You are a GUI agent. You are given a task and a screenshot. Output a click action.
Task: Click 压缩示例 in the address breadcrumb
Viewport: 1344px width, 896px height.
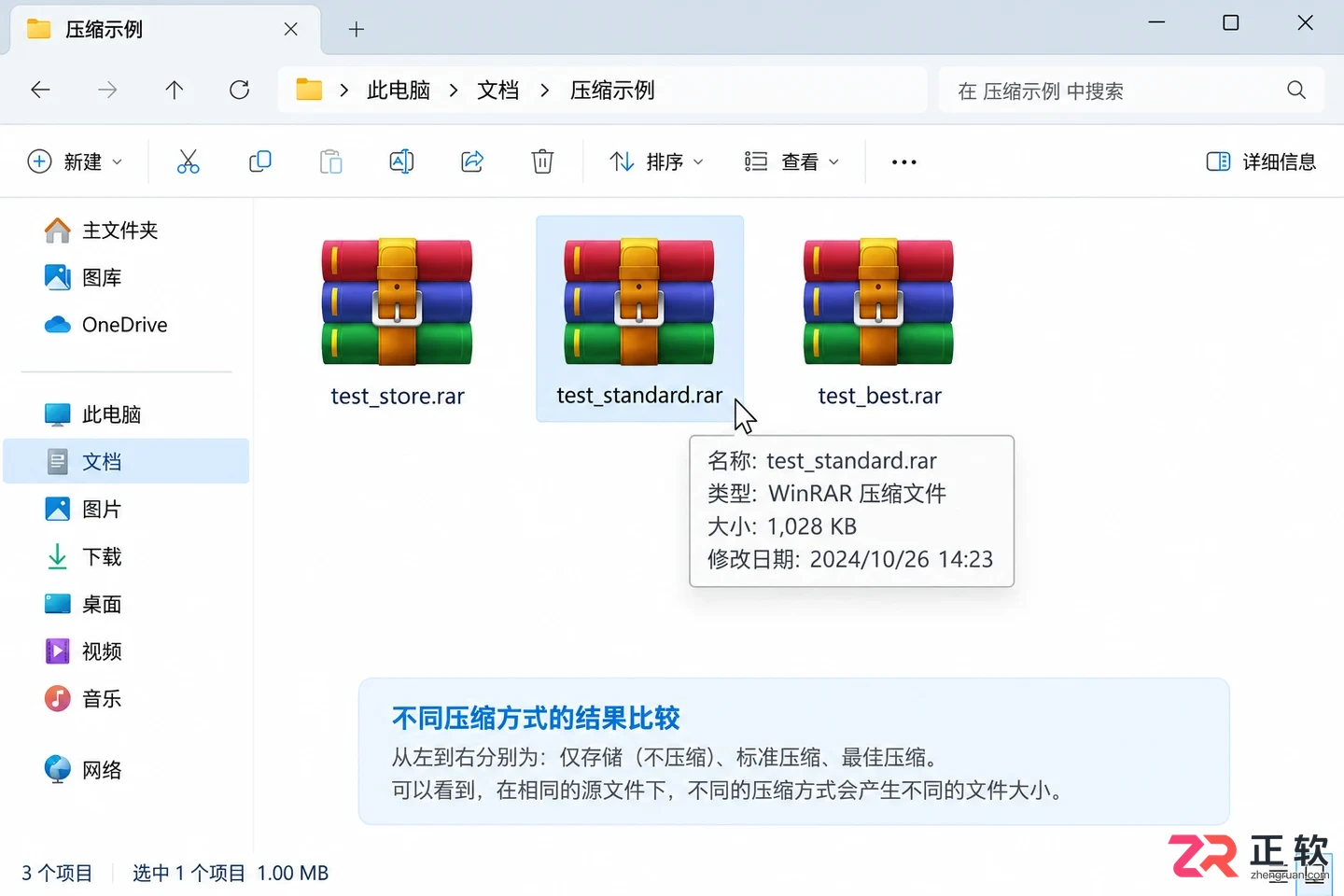[x=612, y=91]
